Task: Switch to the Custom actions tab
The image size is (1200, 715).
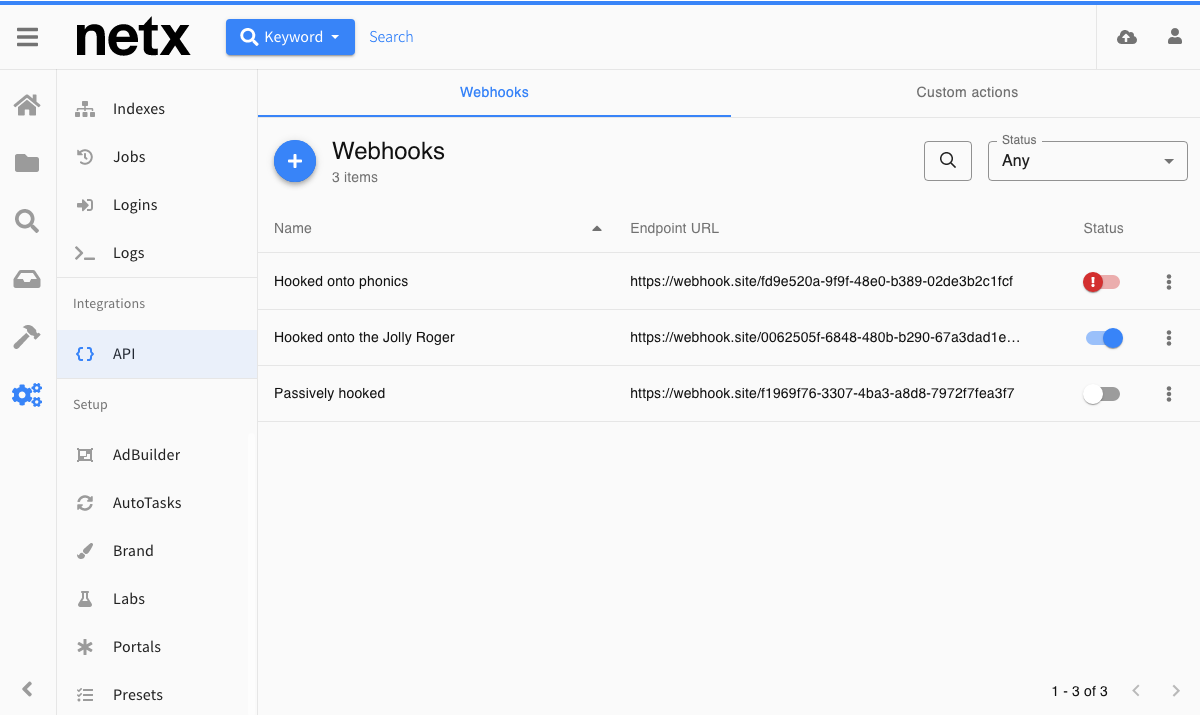Action: 967,92
